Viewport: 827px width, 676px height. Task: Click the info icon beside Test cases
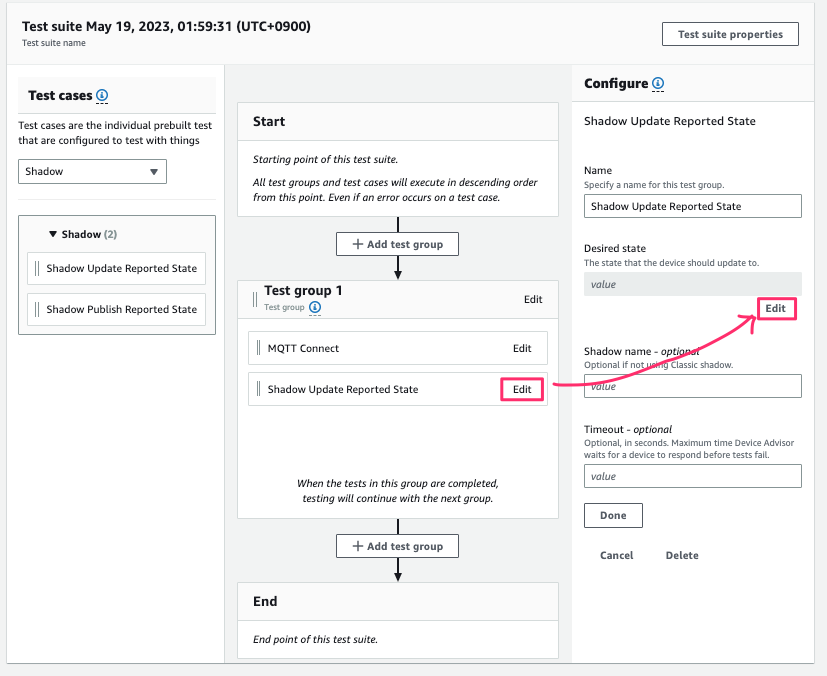[x=102, y=96]
